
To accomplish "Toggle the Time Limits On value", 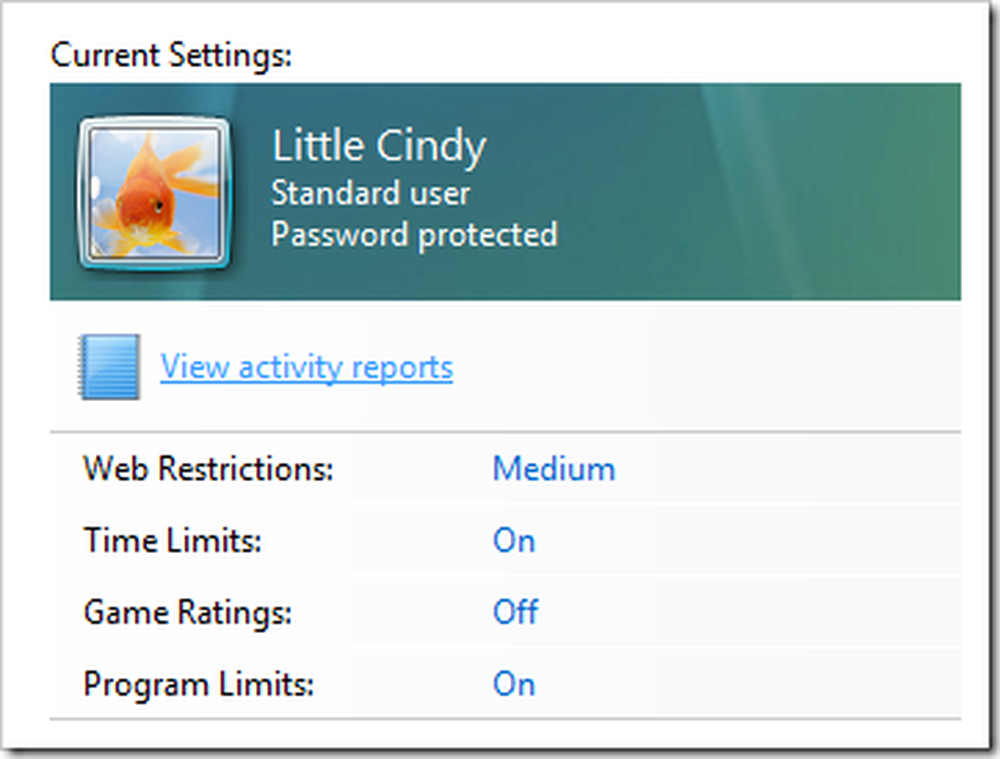I will pos(514,541).
